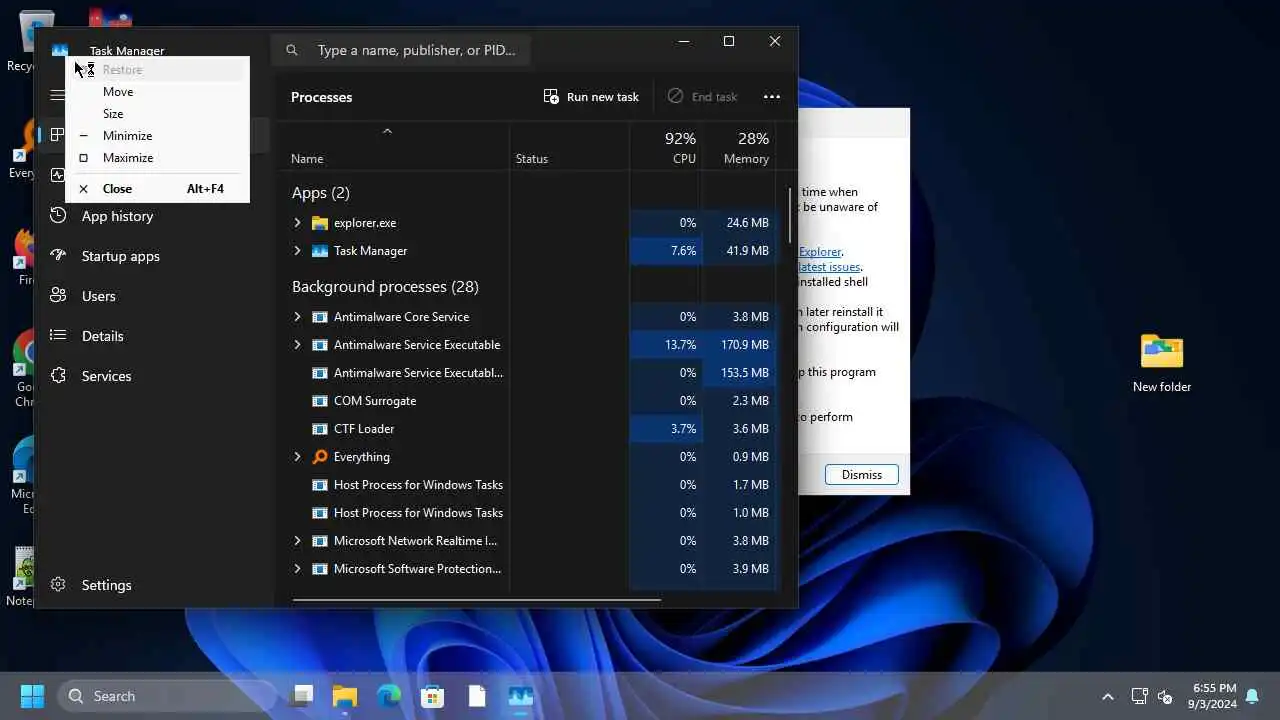
Task: Click the Antimalware Core Service icon
Action: tap(320, 317)
